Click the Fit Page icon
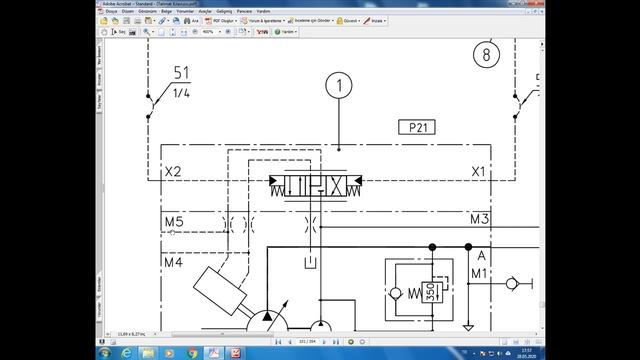 [173, 32]
